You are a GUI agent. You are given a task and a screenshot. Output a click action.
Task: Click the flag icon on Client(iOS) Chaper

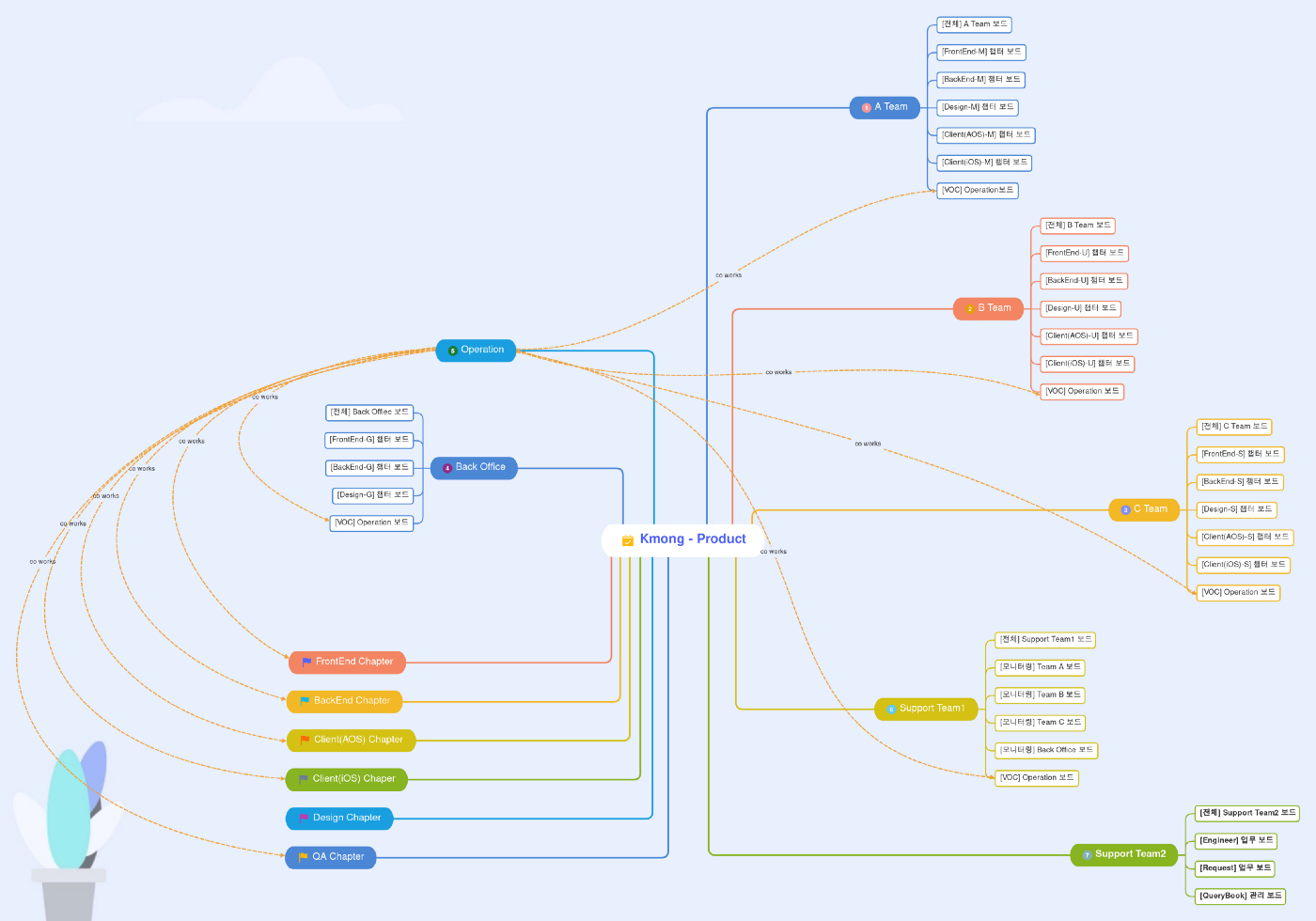coord(304,779)
